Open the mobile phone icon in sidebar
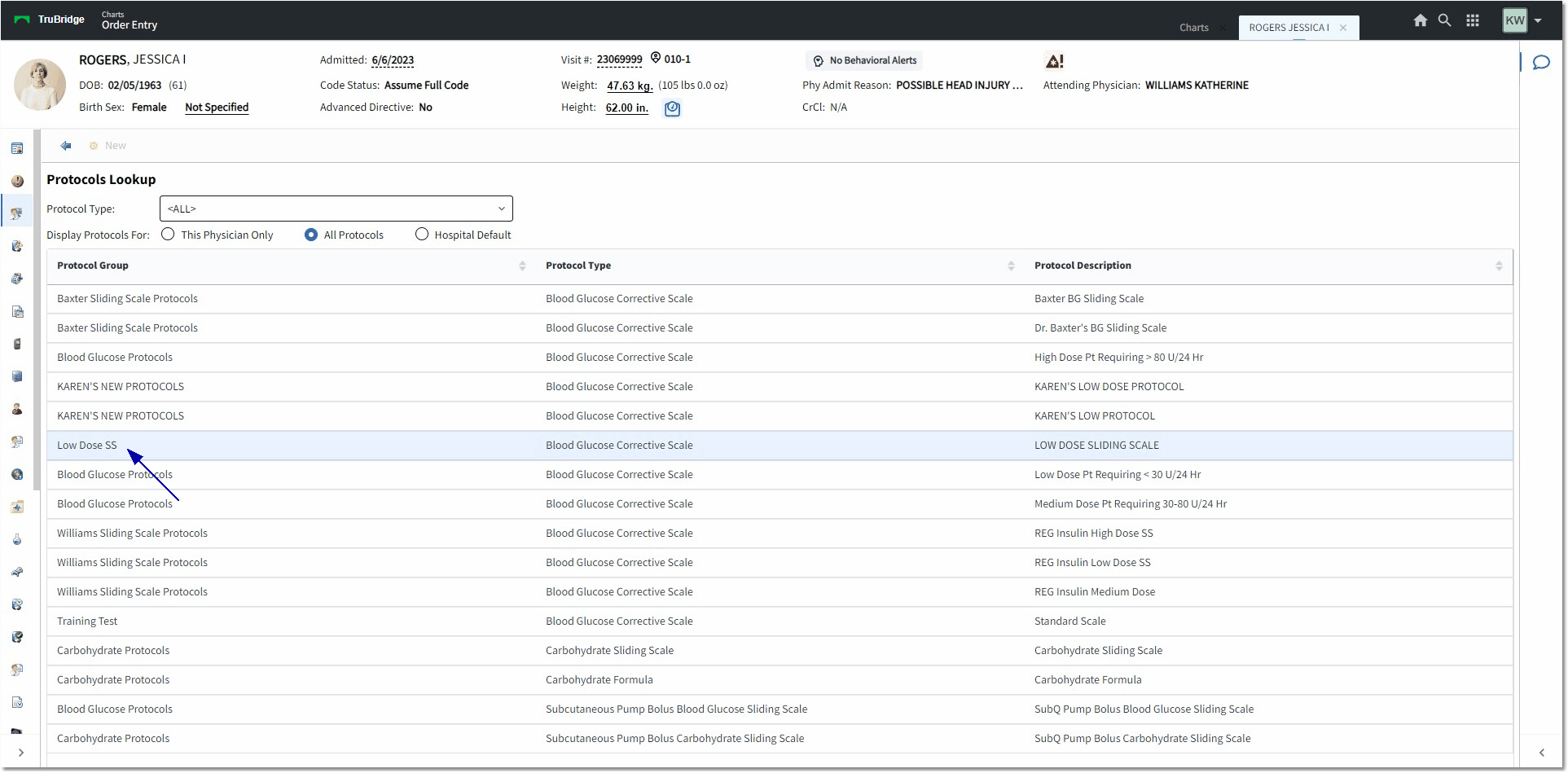 tap(17, 344)
